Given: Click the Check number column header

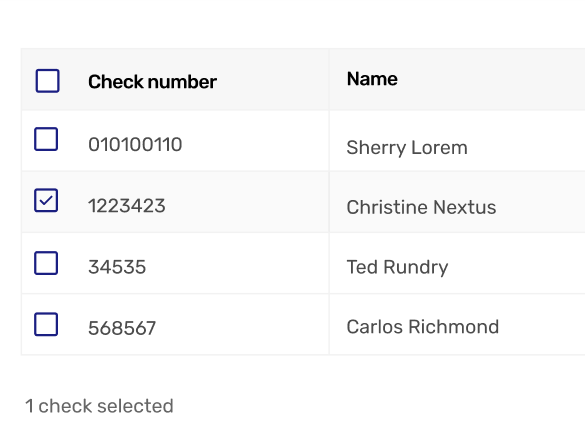Looking at the screenshot, I should click(152, 82).
